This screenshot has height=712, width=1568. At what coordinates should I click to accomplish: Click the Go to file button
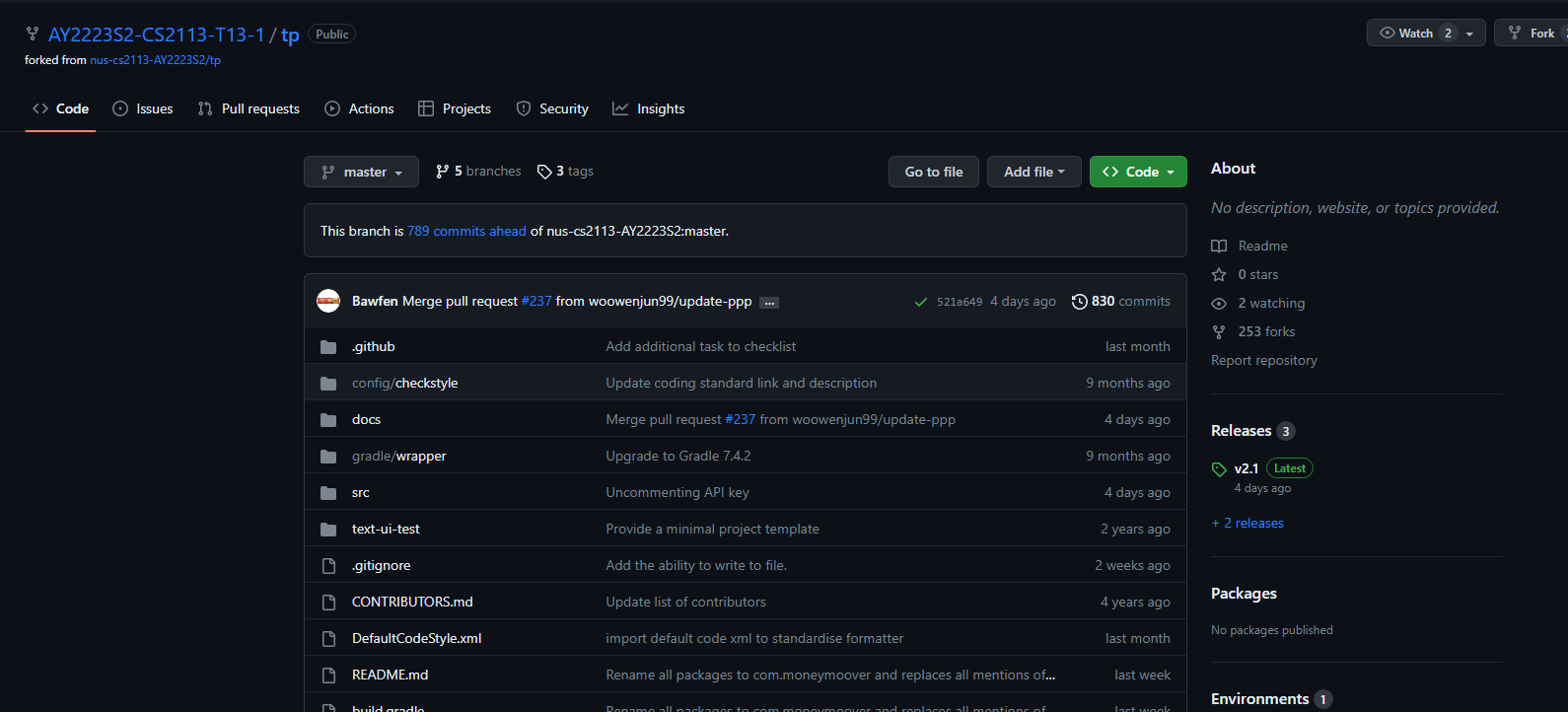point(934,172)
